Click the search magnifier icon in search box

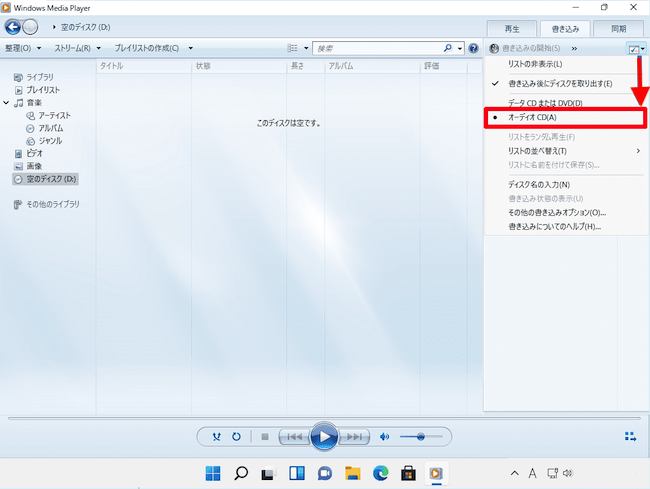pos(448,48)
